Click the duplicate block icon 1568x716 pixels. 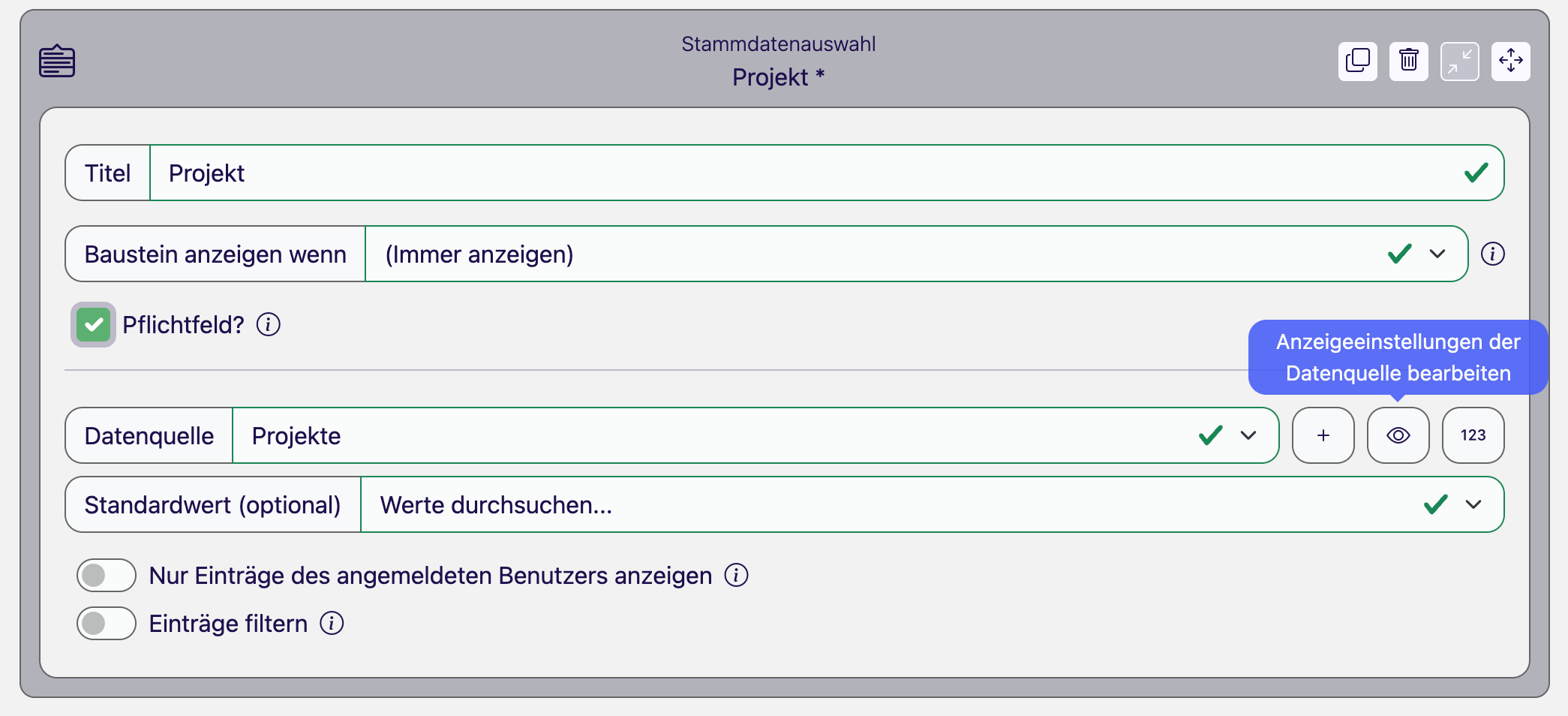[x=1357, y=61]
